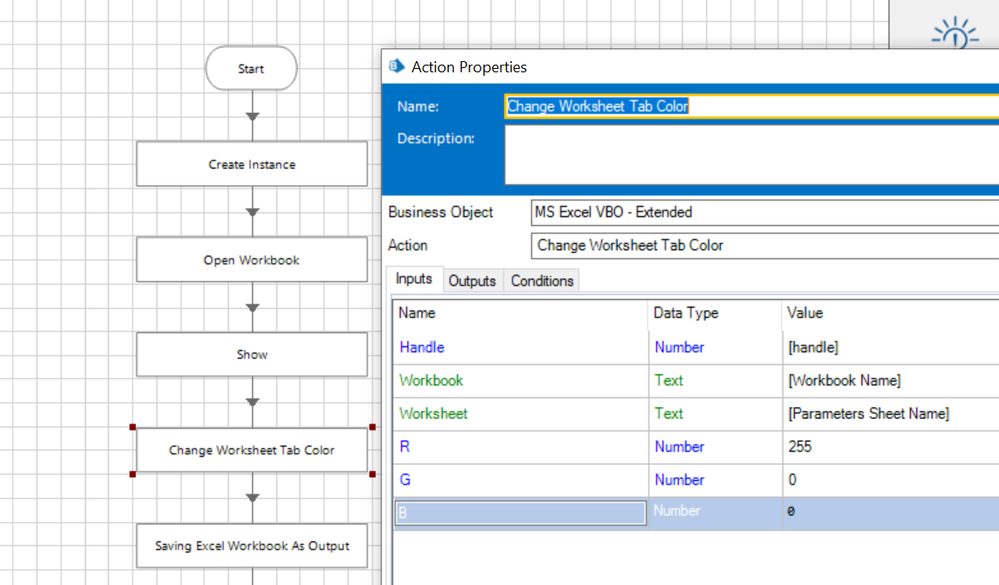Switch to the Outputs tab
Image resolution: width=999 pixels, height=585 pixels.
click(x=472, y=281)
